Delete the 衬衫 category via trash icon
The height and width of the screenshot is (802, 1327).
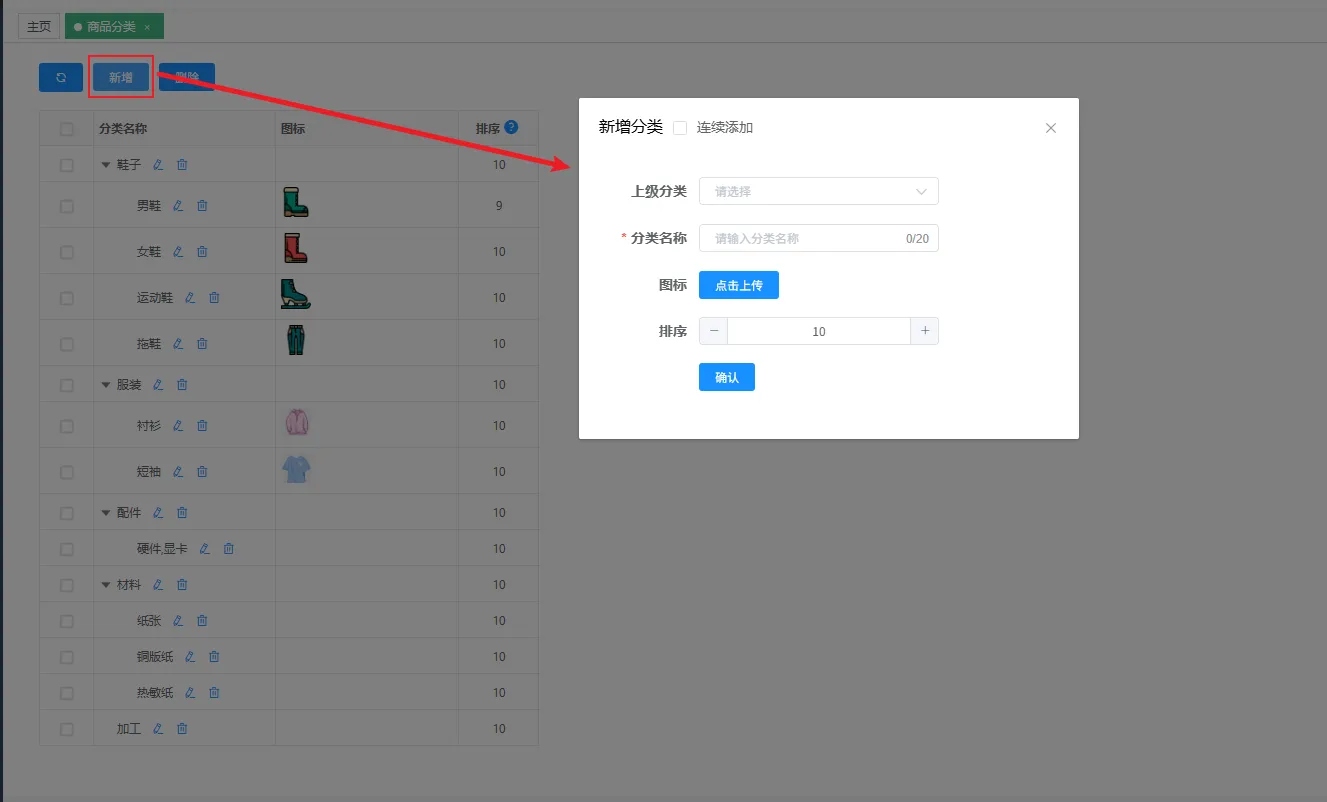tap(202, 426)
